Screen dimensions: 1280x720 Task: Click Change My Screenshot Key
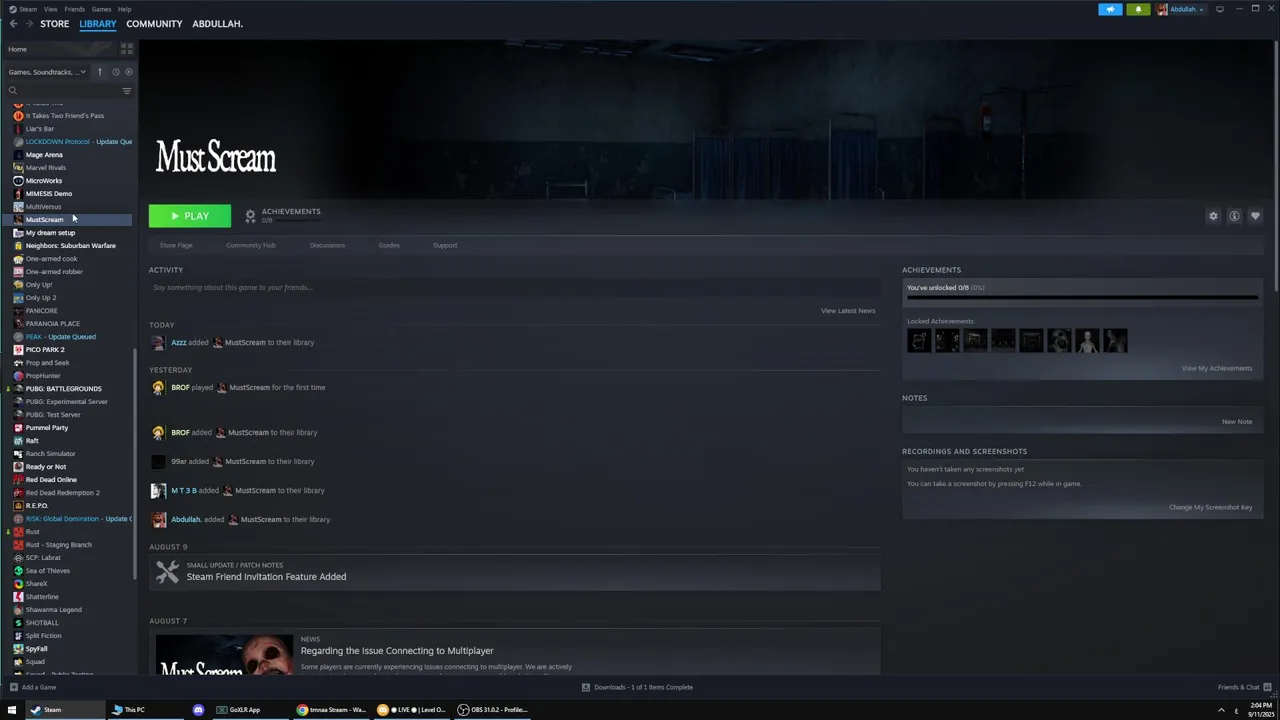1210,507
